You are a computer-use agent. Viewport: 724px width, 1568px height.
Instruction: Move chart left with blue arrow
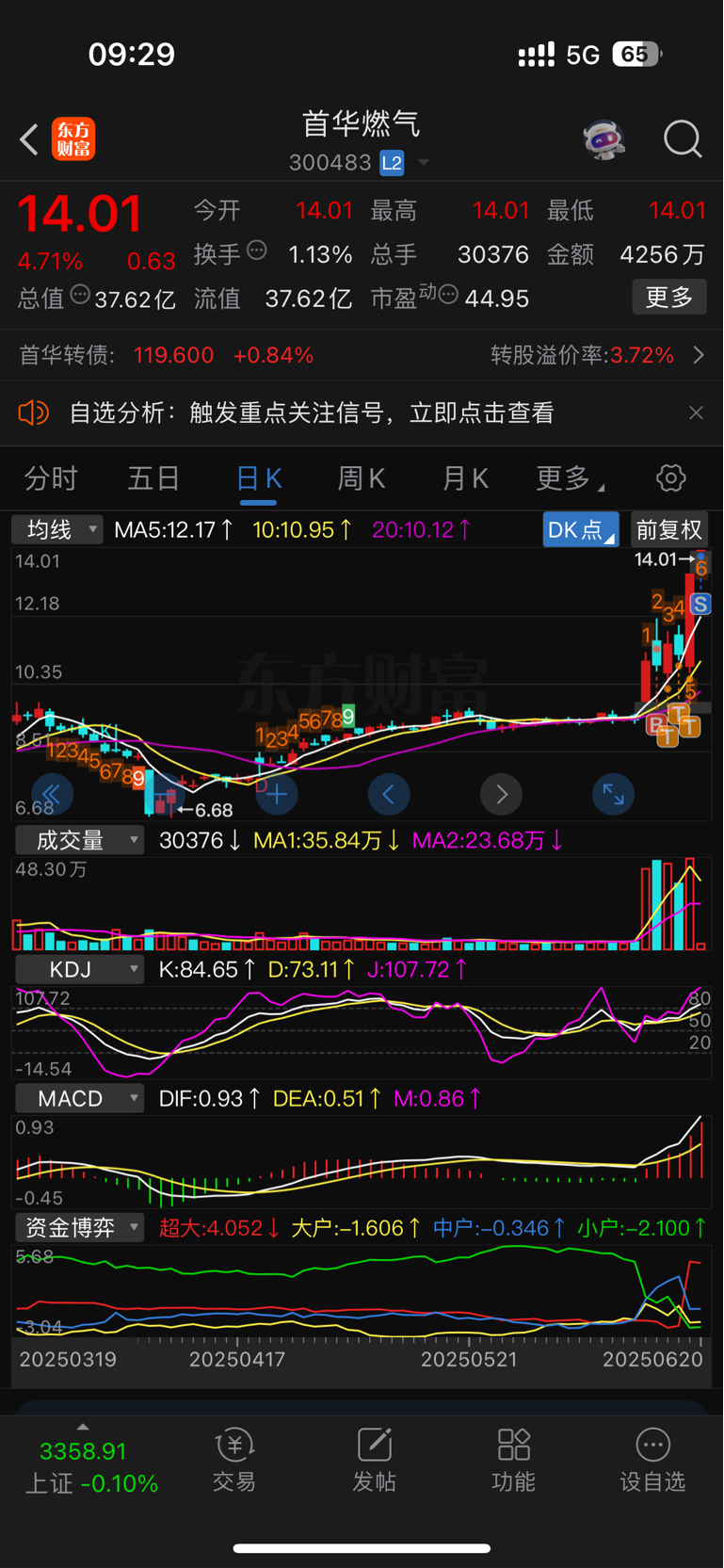tap(389, 794)
